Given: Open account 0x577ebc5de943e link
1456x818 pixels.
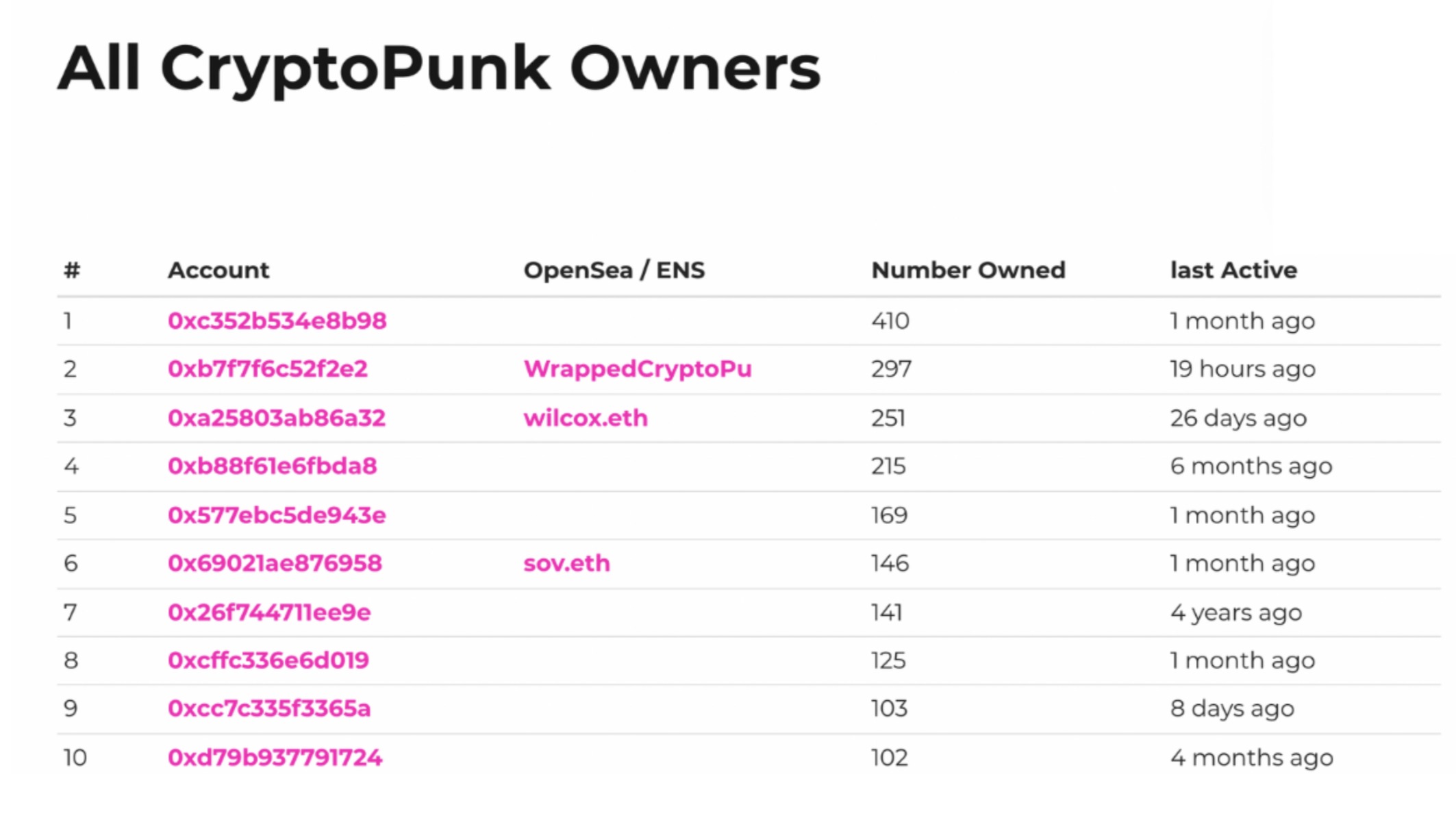Looking at the screenshot, I should tap(276, 516).
